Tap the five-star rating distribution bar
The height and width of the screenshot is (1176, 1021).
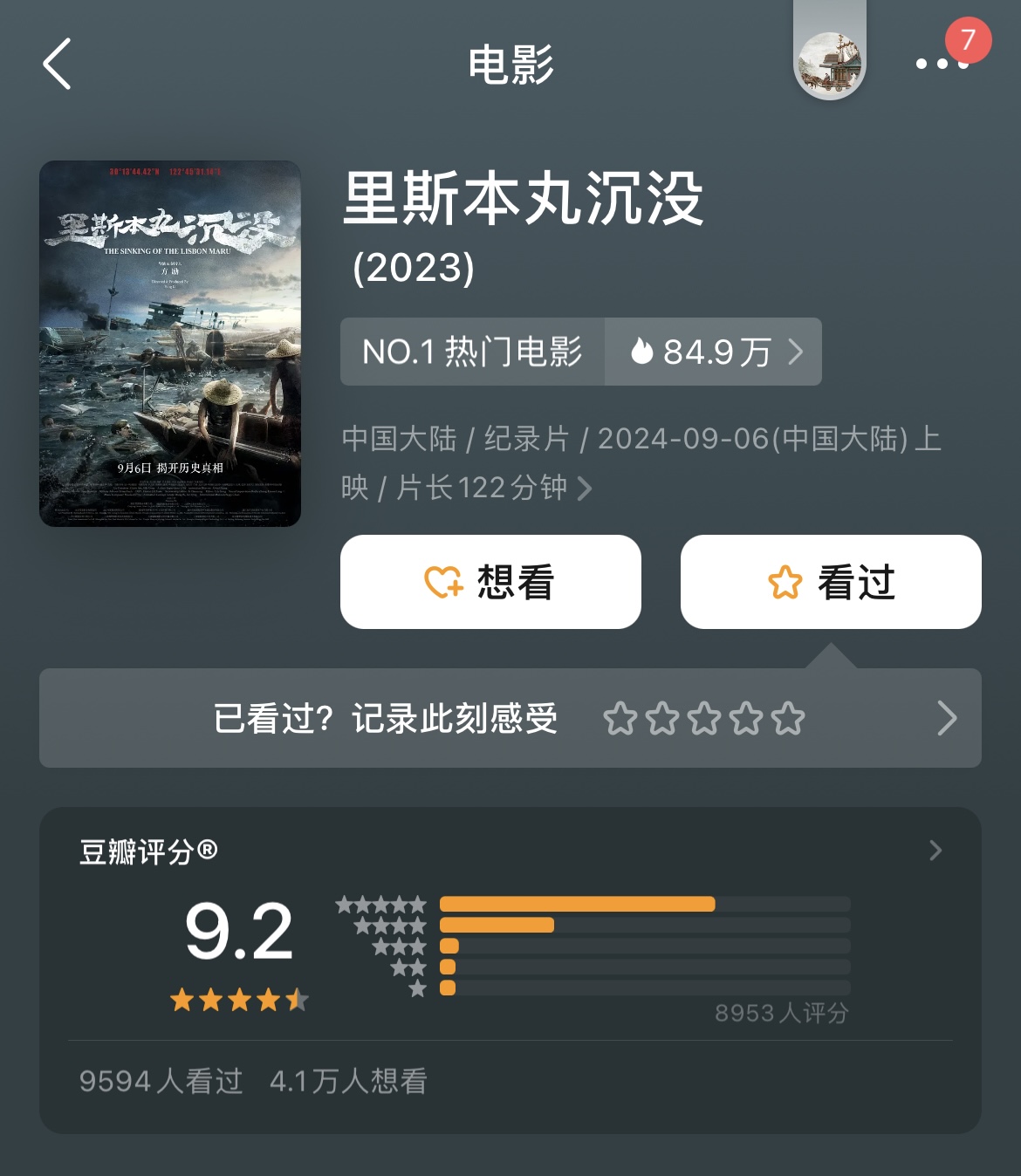point(645,904)
